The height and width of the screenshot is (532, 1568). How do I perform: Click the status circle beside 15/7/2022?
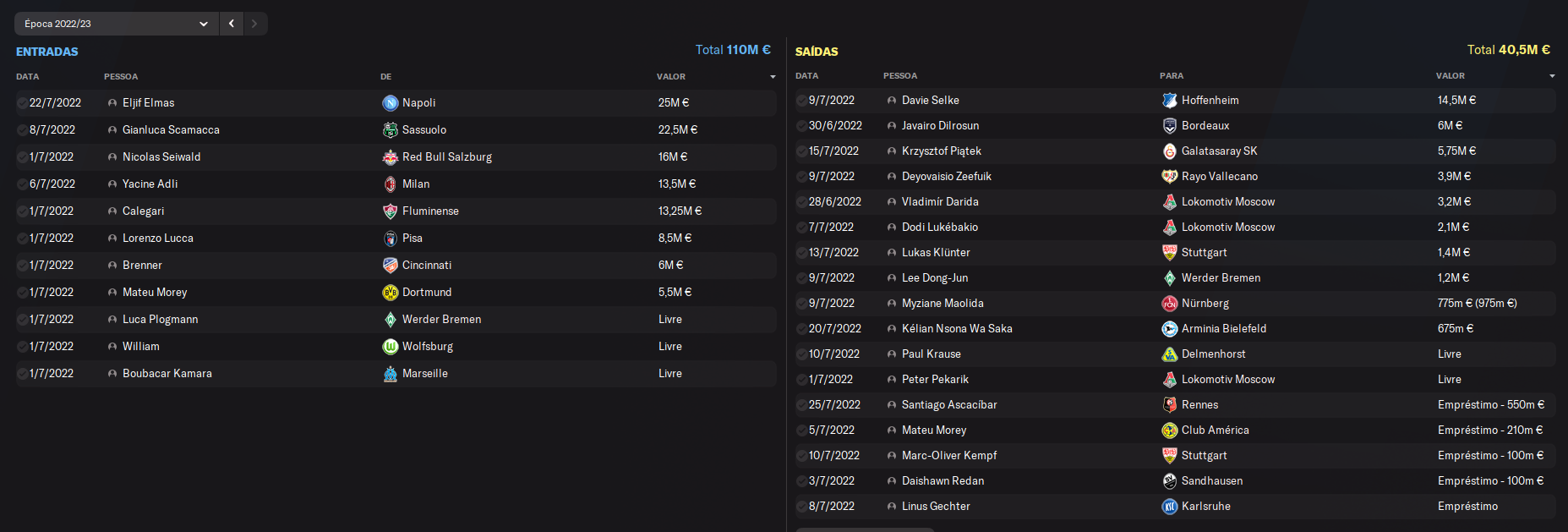tap(801, 151)
